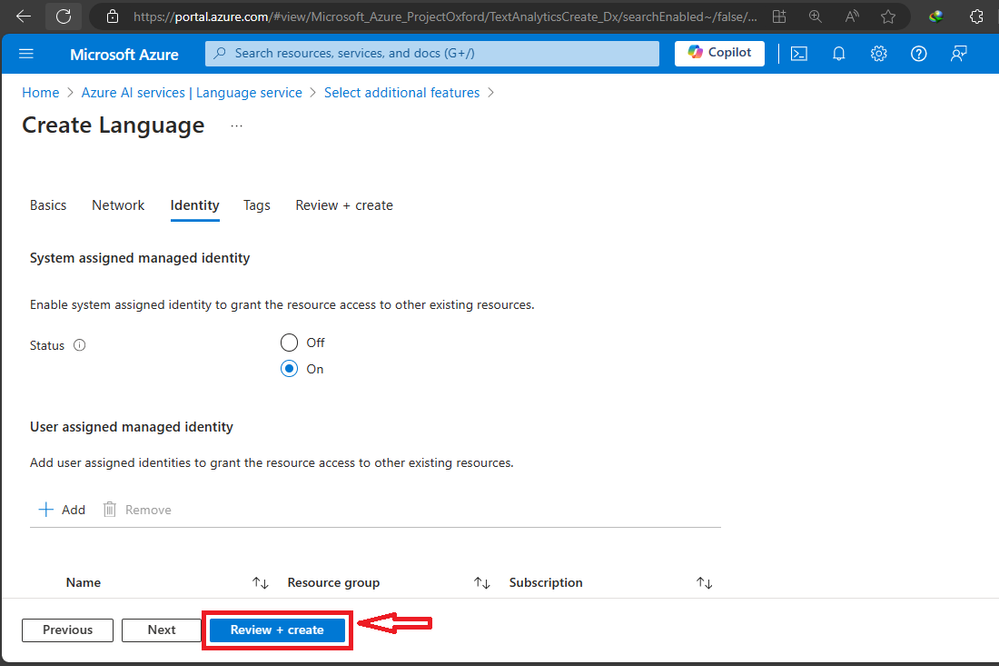Image resolution: width=999 pixels, height=666 pixels.
Task: Set system assigned identity status to Off
Action: click(x=289, y=342)
